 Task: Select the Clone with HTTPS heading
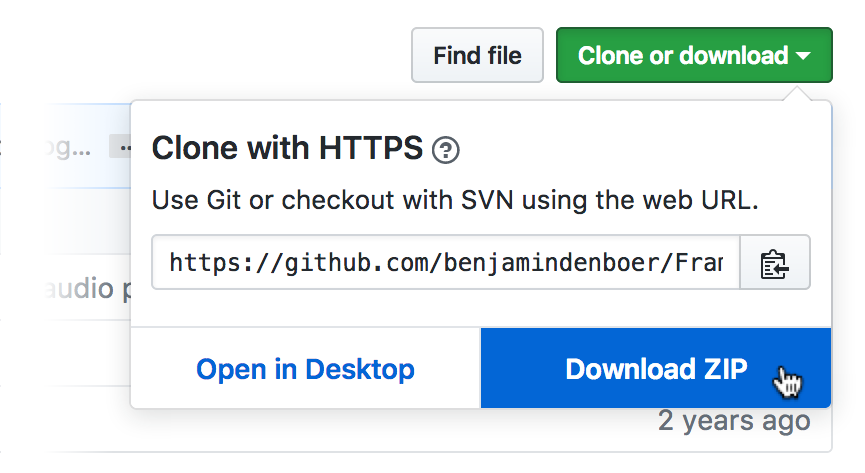(x=287, y=148)
